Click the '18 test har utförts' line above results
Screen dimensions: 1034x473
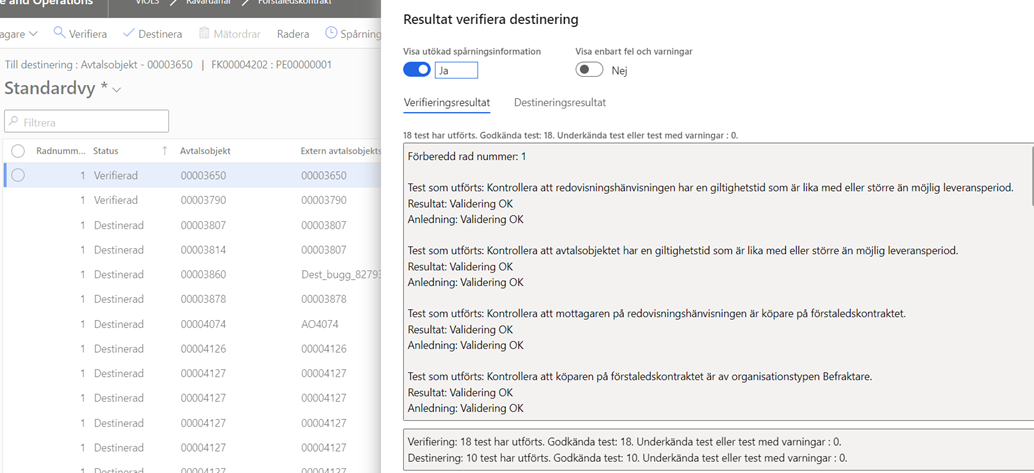click(x=570, y=135)
